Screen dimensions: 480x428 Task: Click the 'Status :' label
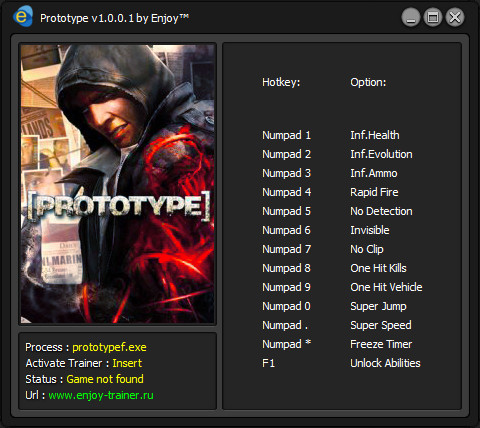point(44,379)
